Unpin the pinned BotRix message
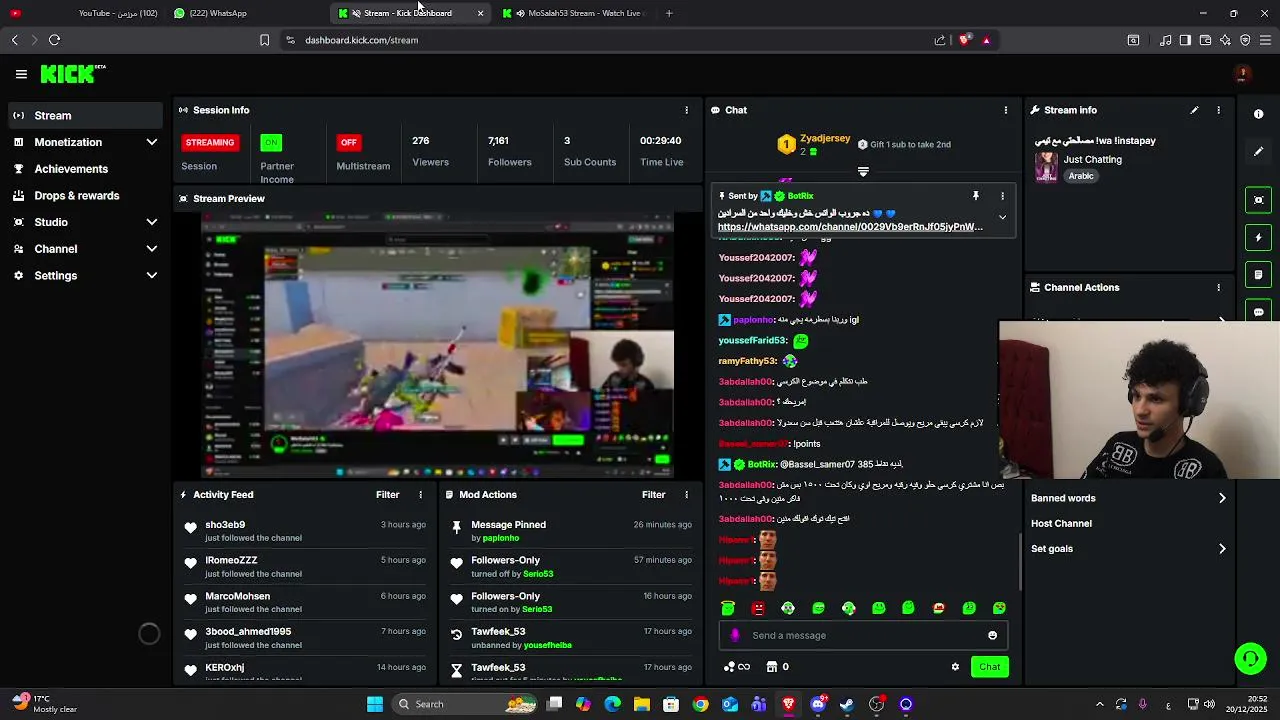Image resolution: width=1280 pixels, height=720 pixels. click(x=976, y=196)
